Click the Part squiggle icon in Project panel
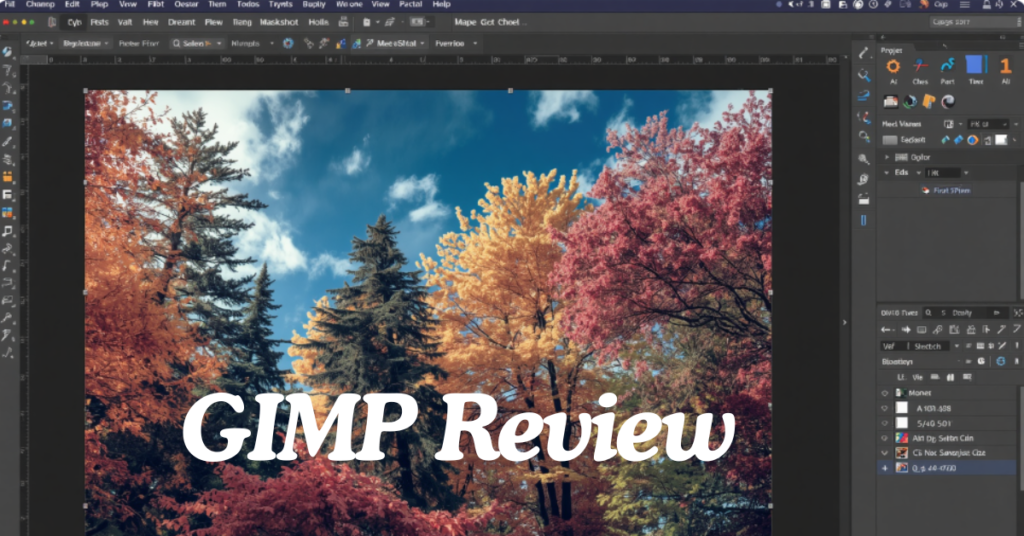Screen dimensions: 1024x536 click(948, 66)
